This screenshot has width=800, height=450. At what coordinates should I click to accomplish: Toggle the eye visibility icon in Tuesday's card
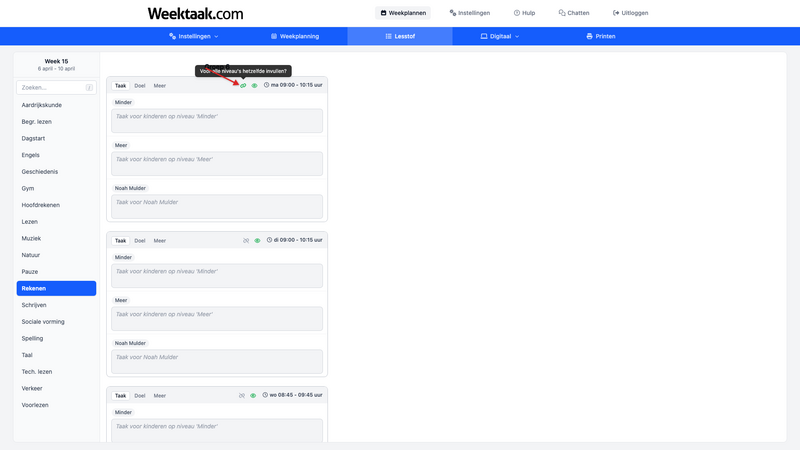tap(257, 240)
